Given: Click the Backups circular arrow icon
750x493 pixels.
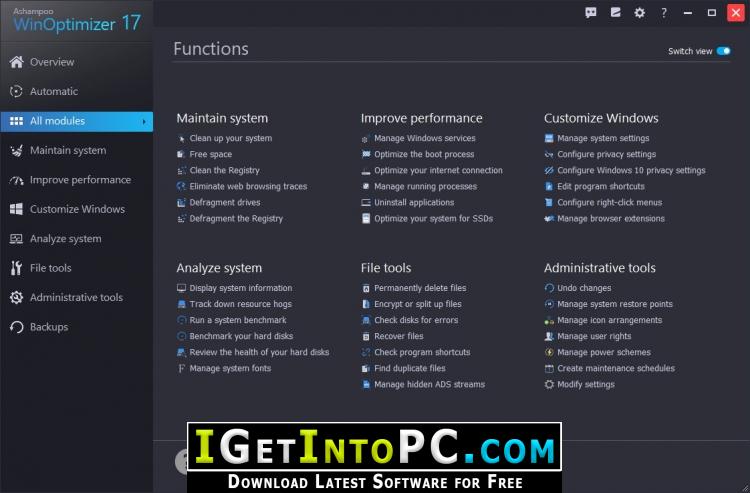Looking at the screenshot, I should tap(16, 327).
